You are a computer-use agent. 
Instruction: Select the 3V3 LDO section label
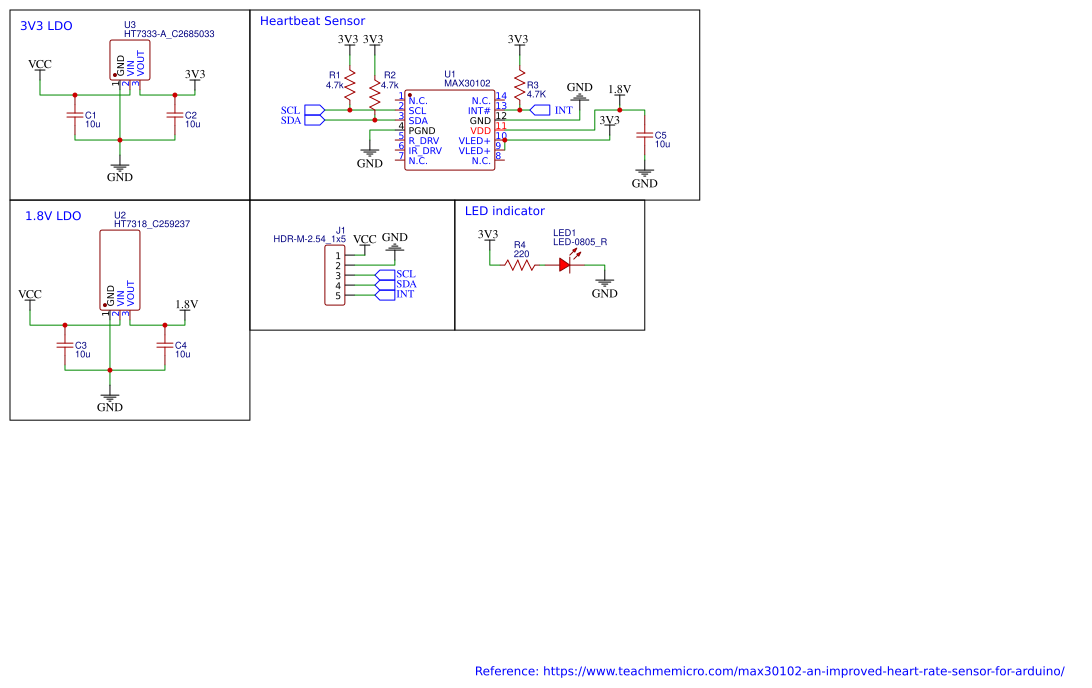click(46, 26)
